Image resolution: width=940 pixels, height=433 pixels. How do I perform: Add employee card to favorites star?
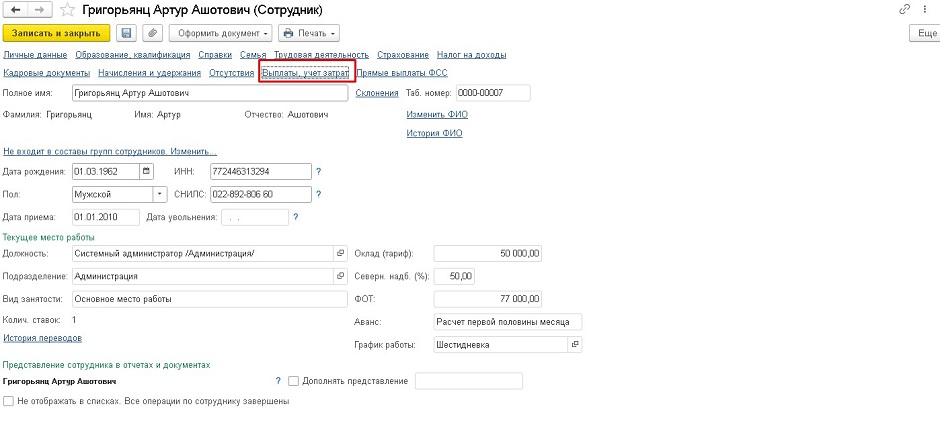[x=67, y=10]
